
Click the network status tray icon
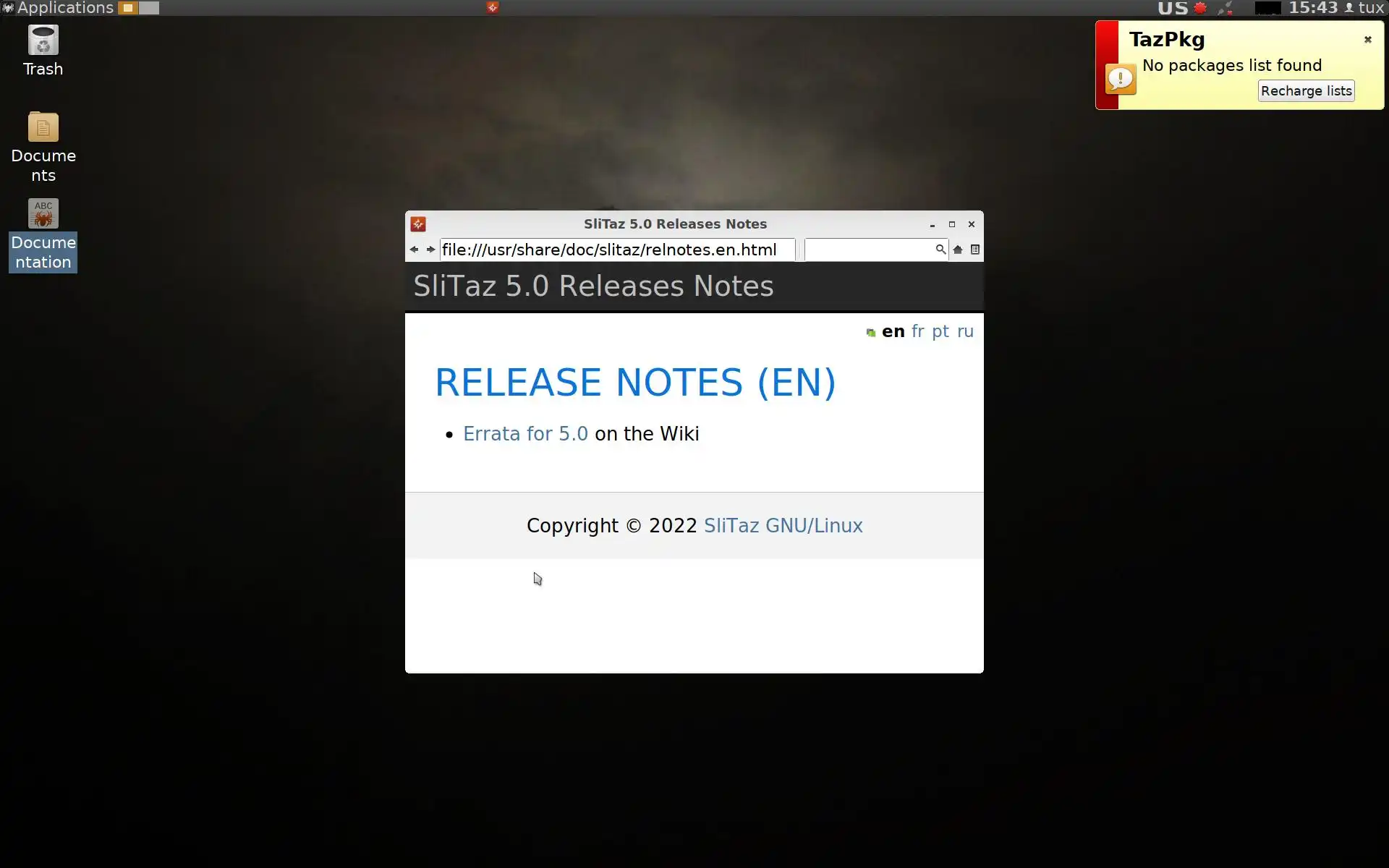pos(1225,8)
